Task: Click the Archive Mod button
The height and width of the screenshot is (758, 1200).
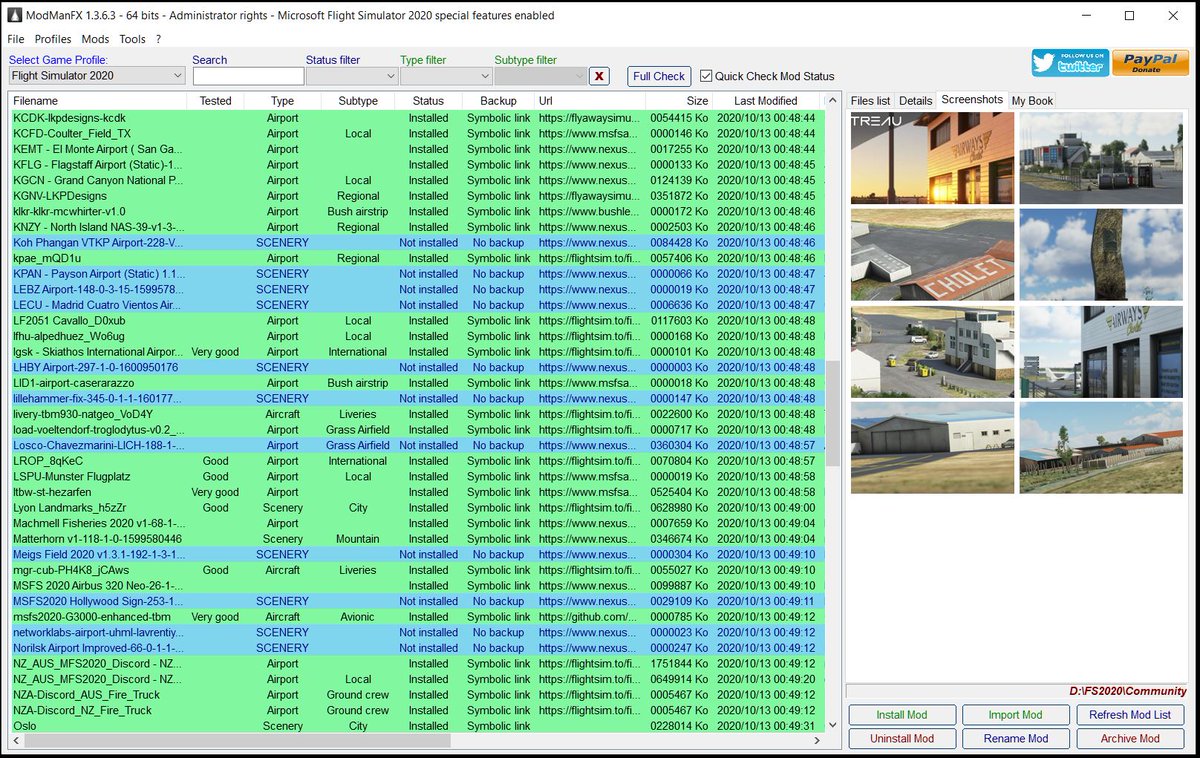Action: [1130, 739]
